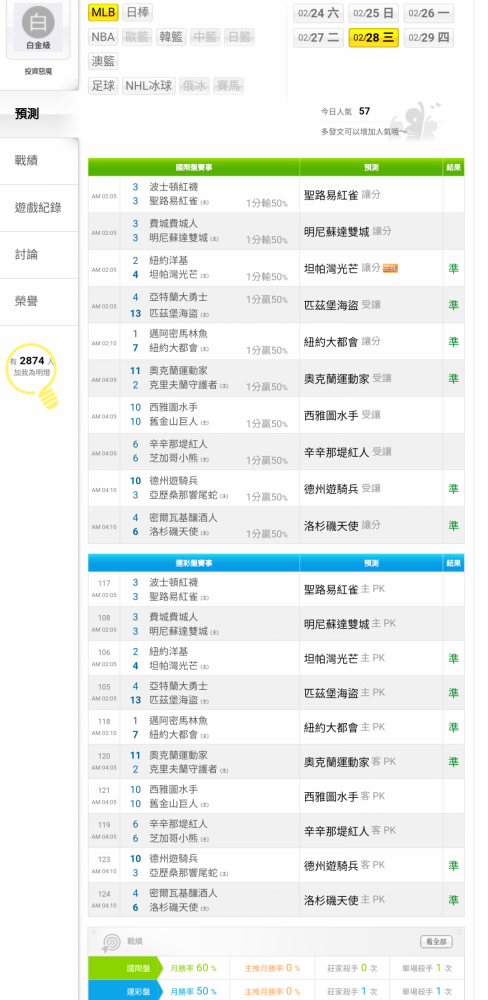Click prediction 辛辛那堤紅人 客 PK in 運彩盤
Screen dimensions: 488x1000
(x=350, y=831)
